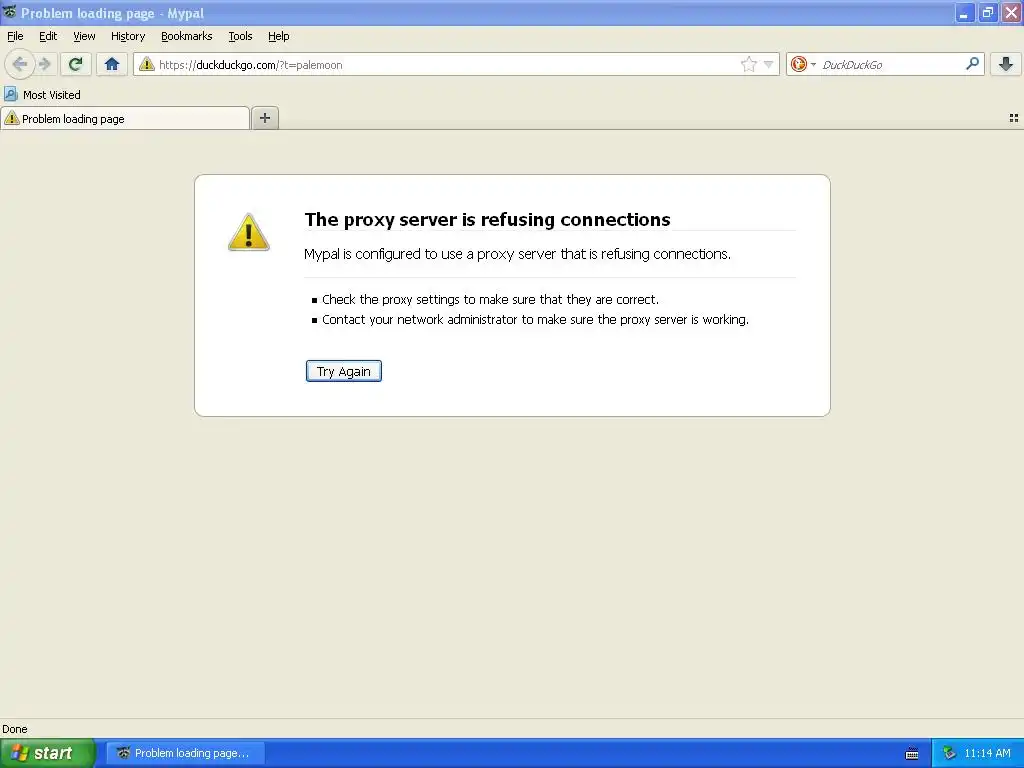The width and height of the screenshot is (1024, 768).
Task: Click the DuckDuckGo search engine icon
Action: [x=798, y=64]
